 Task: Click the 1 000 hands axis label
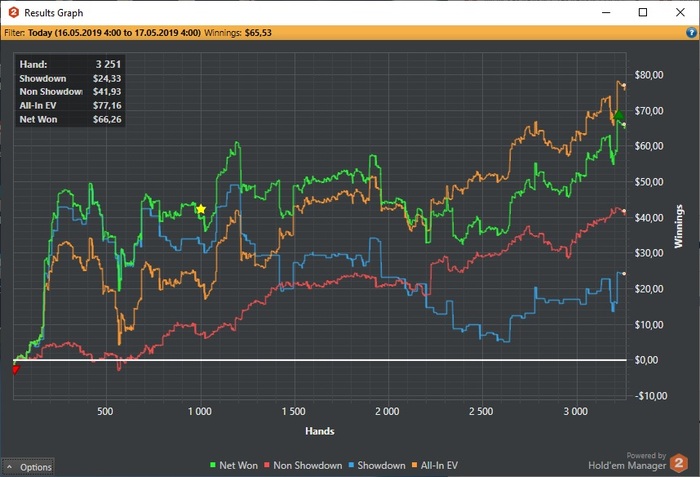coord(200,411)
